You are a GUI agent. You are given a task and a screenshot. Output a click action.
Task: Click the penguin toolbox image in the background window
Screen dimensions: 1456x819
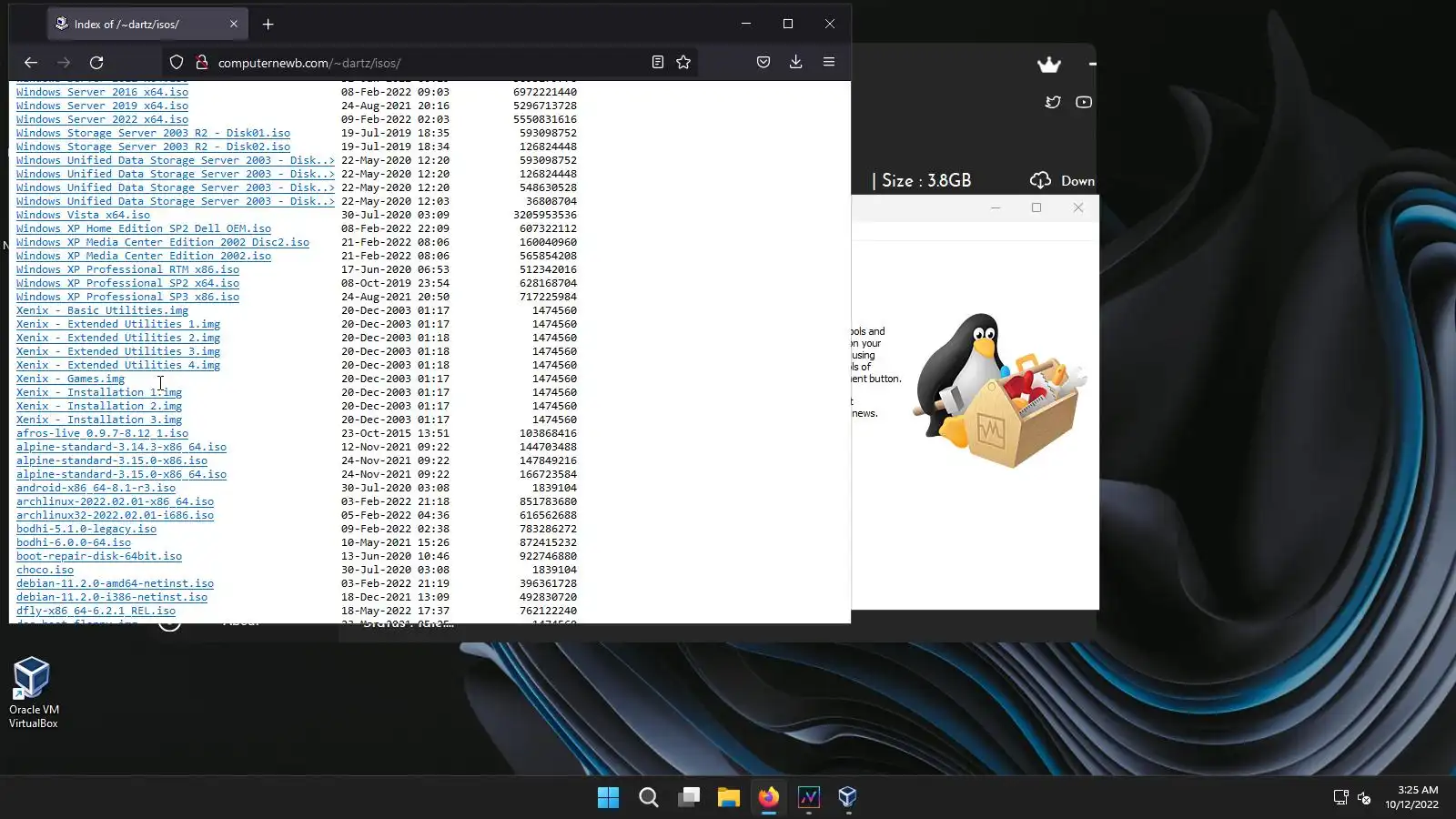click(x=1001, y=391)
